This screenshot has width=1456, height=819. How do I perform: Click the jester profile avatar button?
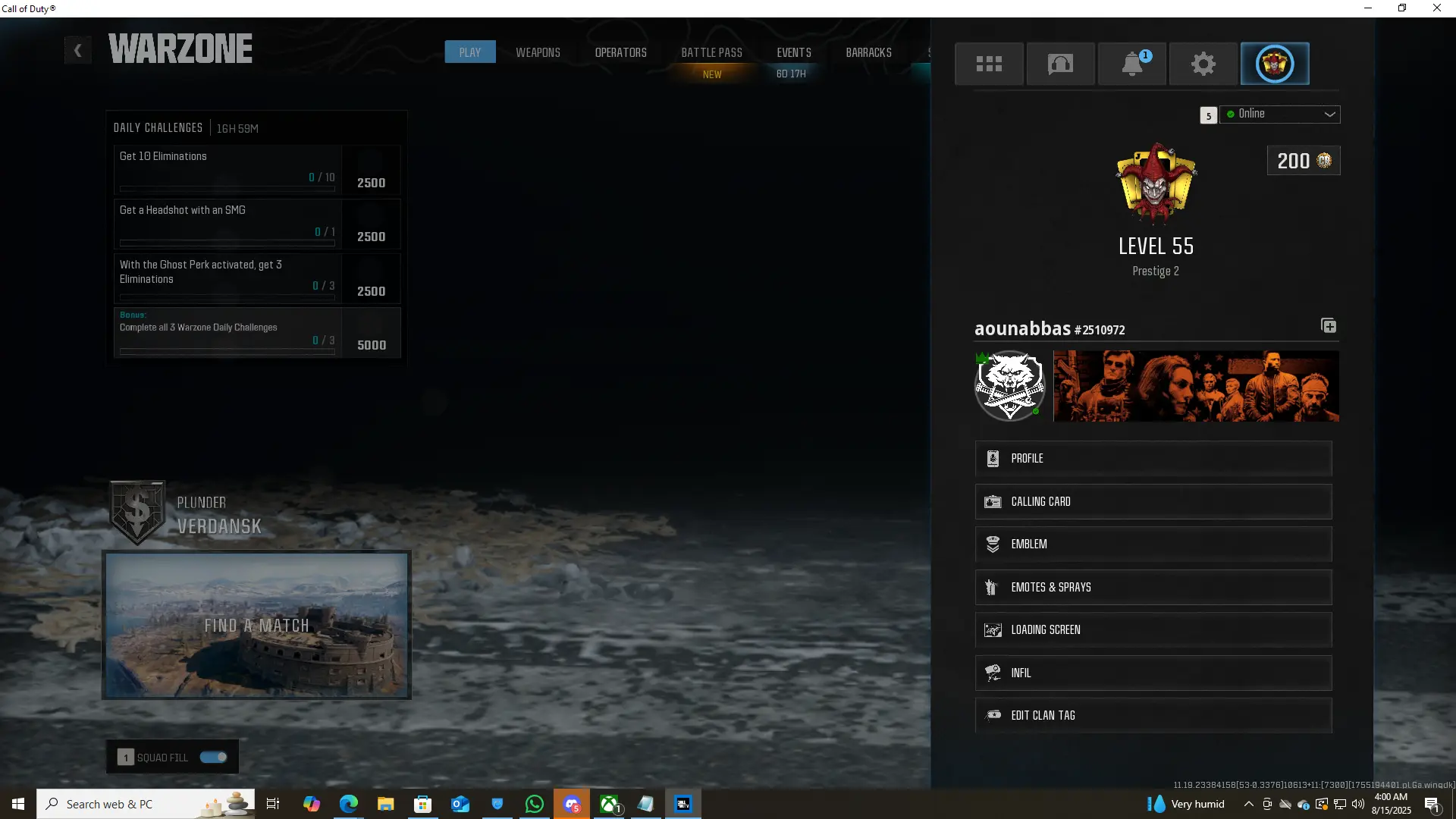(x=1275, y=64)
